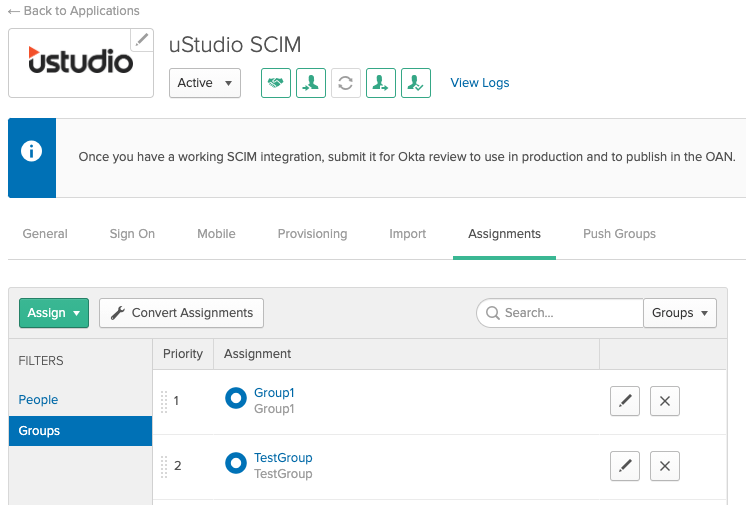Click in the Search field
The height and width of the screenshot is (505, 746).
(x=560, y=313)
